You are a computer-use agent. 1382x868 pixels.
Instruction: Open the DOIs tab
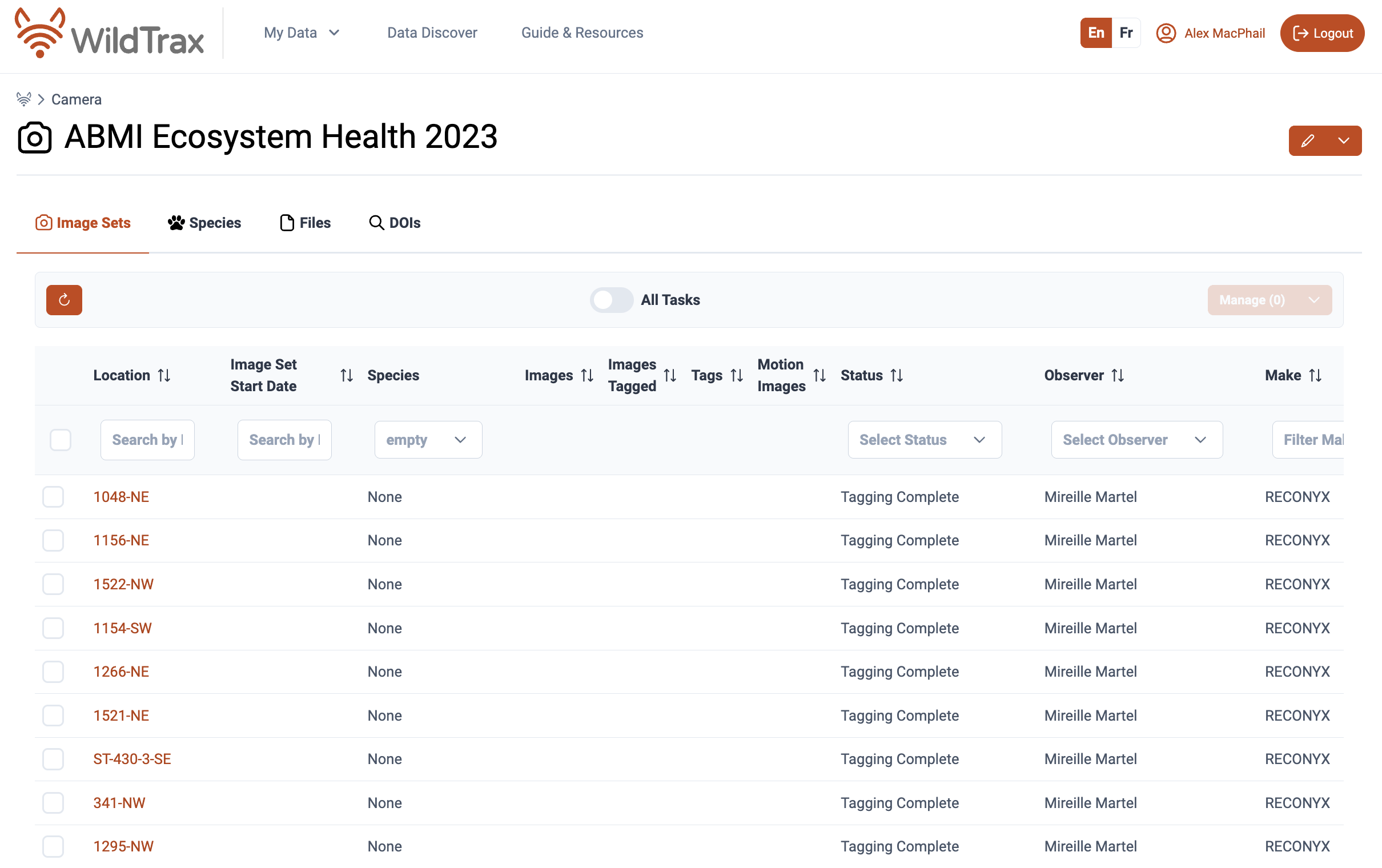click(394, 223)
